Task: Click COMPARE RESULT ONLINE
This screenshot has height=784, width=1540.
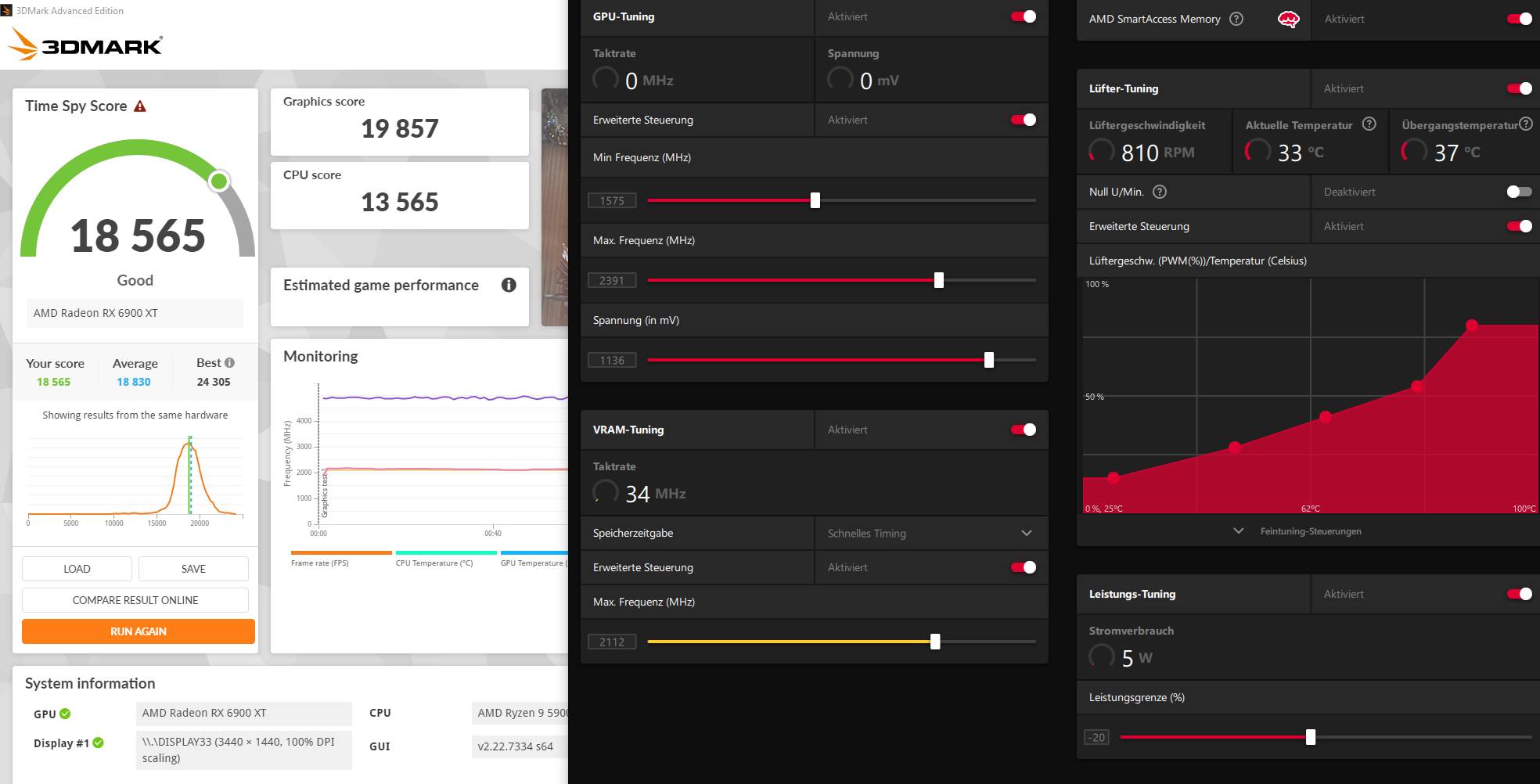Action: pos(135,600)
